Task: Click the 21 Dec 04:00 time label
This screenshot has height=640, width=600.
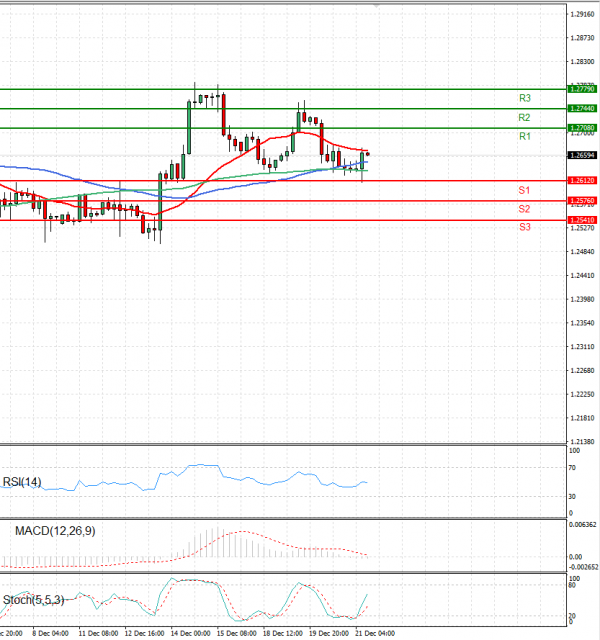Action: coord(375,633)
